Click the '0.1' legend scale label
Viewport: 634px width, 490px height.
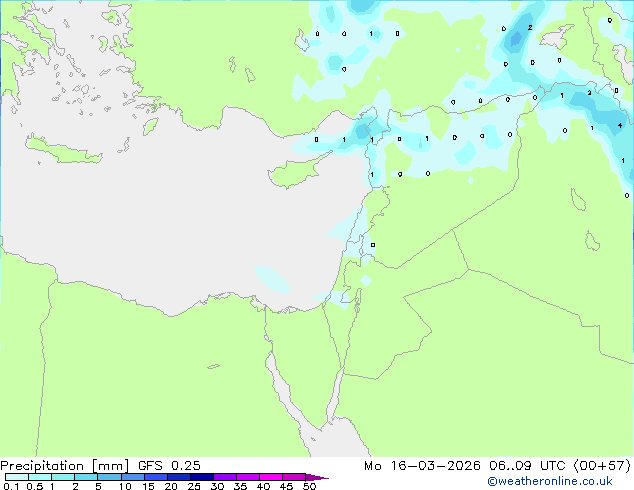coord(11,486)
